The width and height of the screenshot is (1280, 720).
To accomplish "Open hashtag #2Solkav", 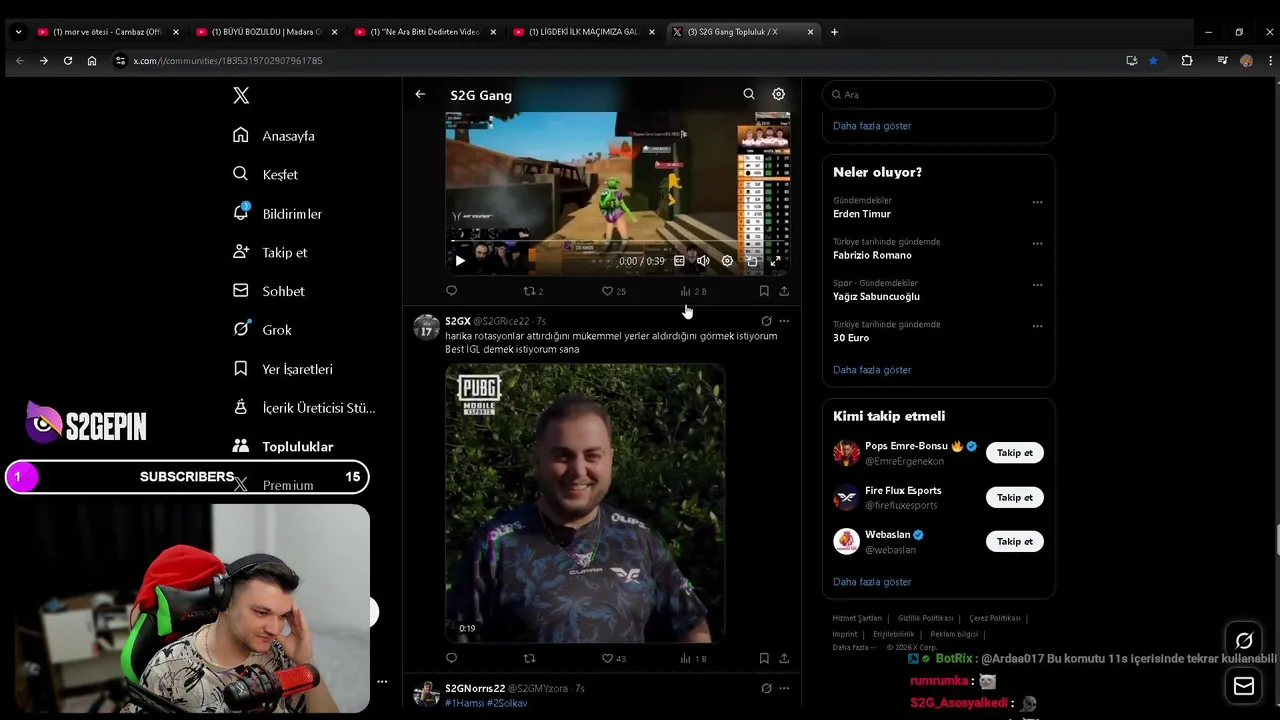I will (507, 703).
